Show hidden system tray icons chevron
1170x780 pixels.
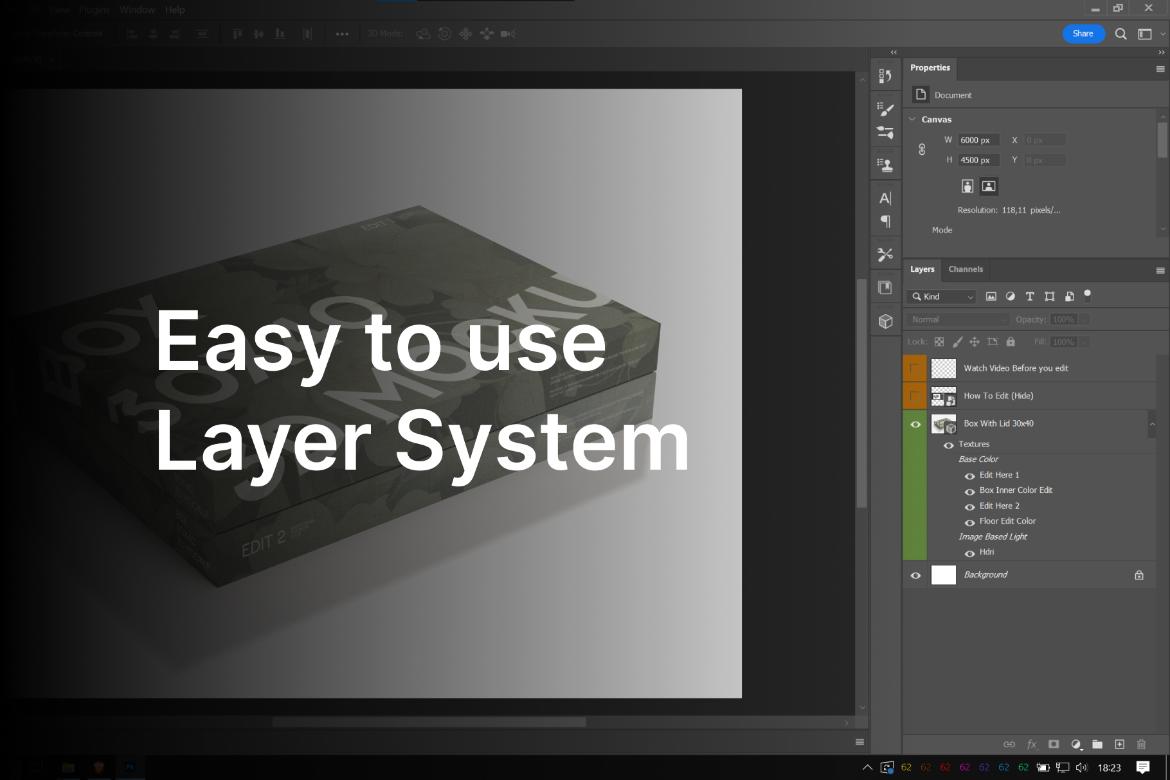coord(867,767)
